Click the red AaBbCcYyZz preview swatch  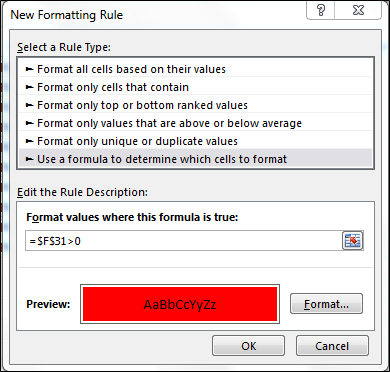pyautogui.click(x=180, y=304)
